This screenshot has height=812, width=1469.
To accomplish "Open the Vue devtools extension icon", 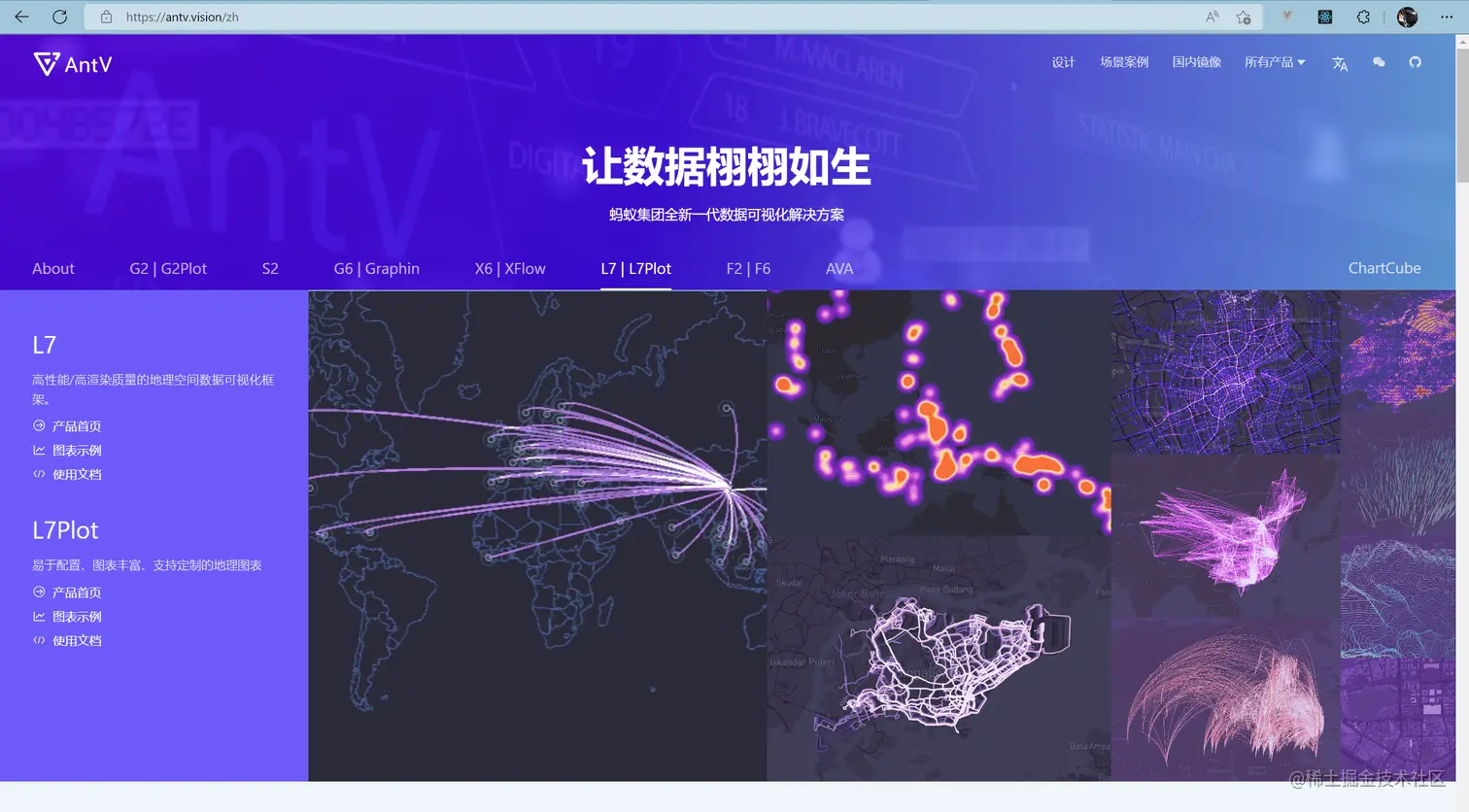I will [1286, 17].
